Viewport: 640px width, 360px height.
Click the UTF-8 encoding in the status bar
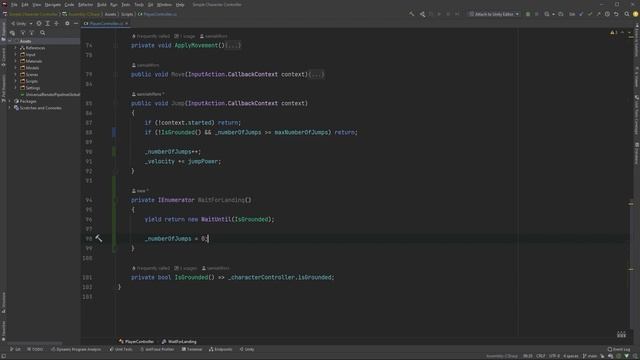[x=554, y=356]
